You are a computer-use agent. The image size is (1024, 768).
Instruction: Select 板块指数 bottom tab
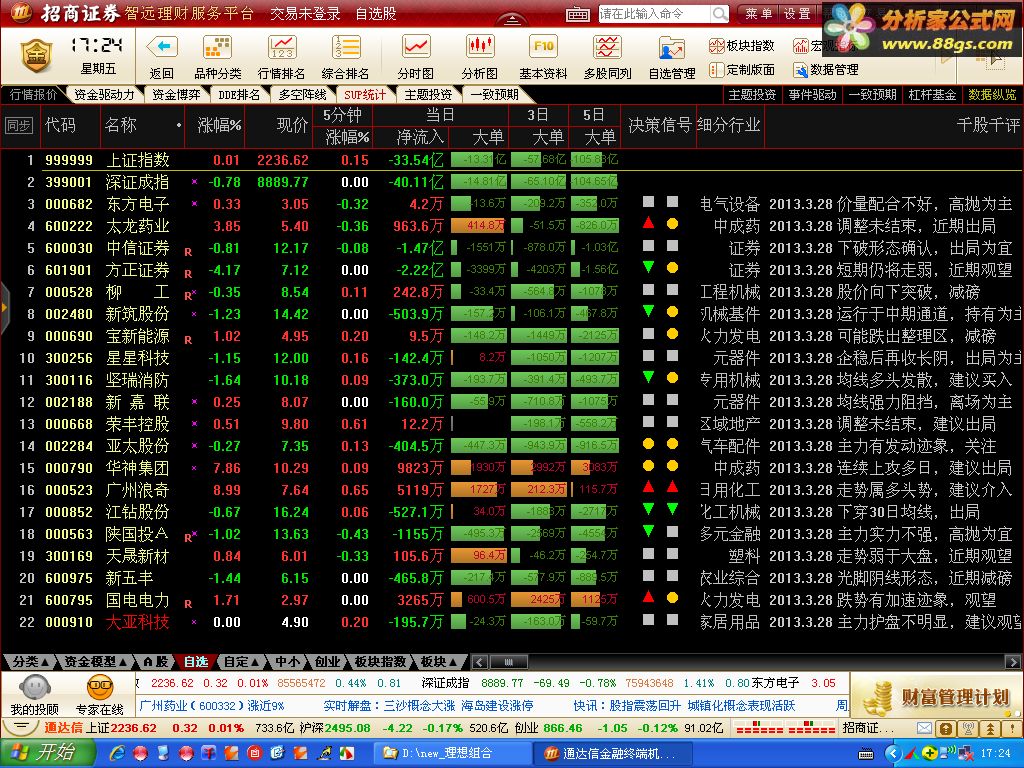tap(380, 662)
